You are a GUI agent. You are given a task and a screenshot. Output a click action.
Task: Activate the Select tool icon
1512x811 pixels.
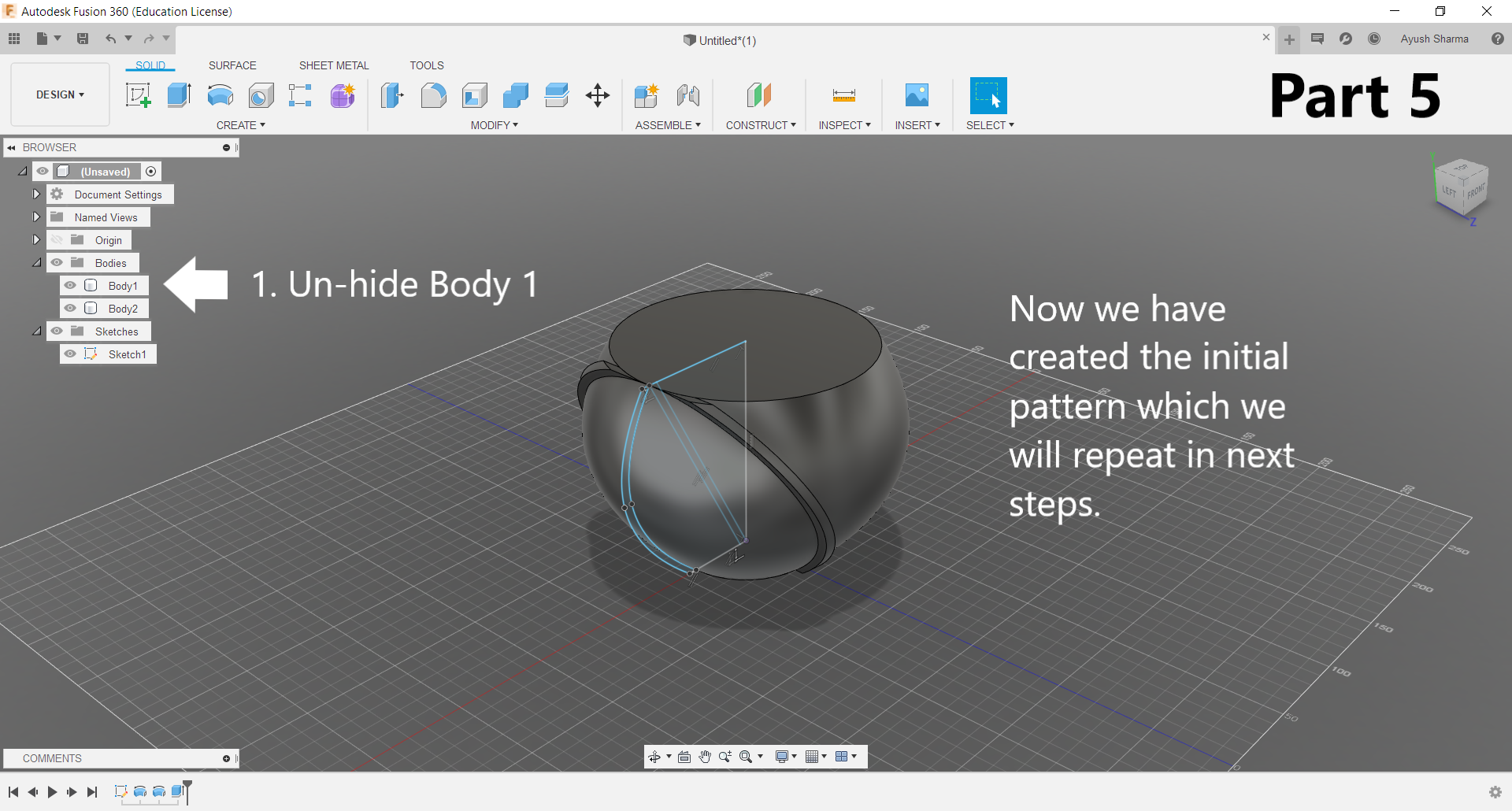point(988,95)
